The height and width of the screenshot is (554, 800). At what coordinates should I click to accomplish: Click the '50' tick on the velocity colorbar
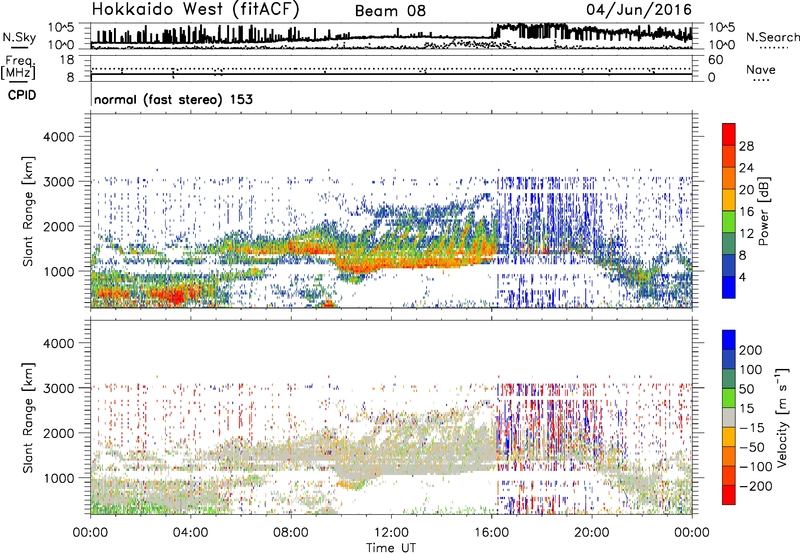[x=747, y=389]
